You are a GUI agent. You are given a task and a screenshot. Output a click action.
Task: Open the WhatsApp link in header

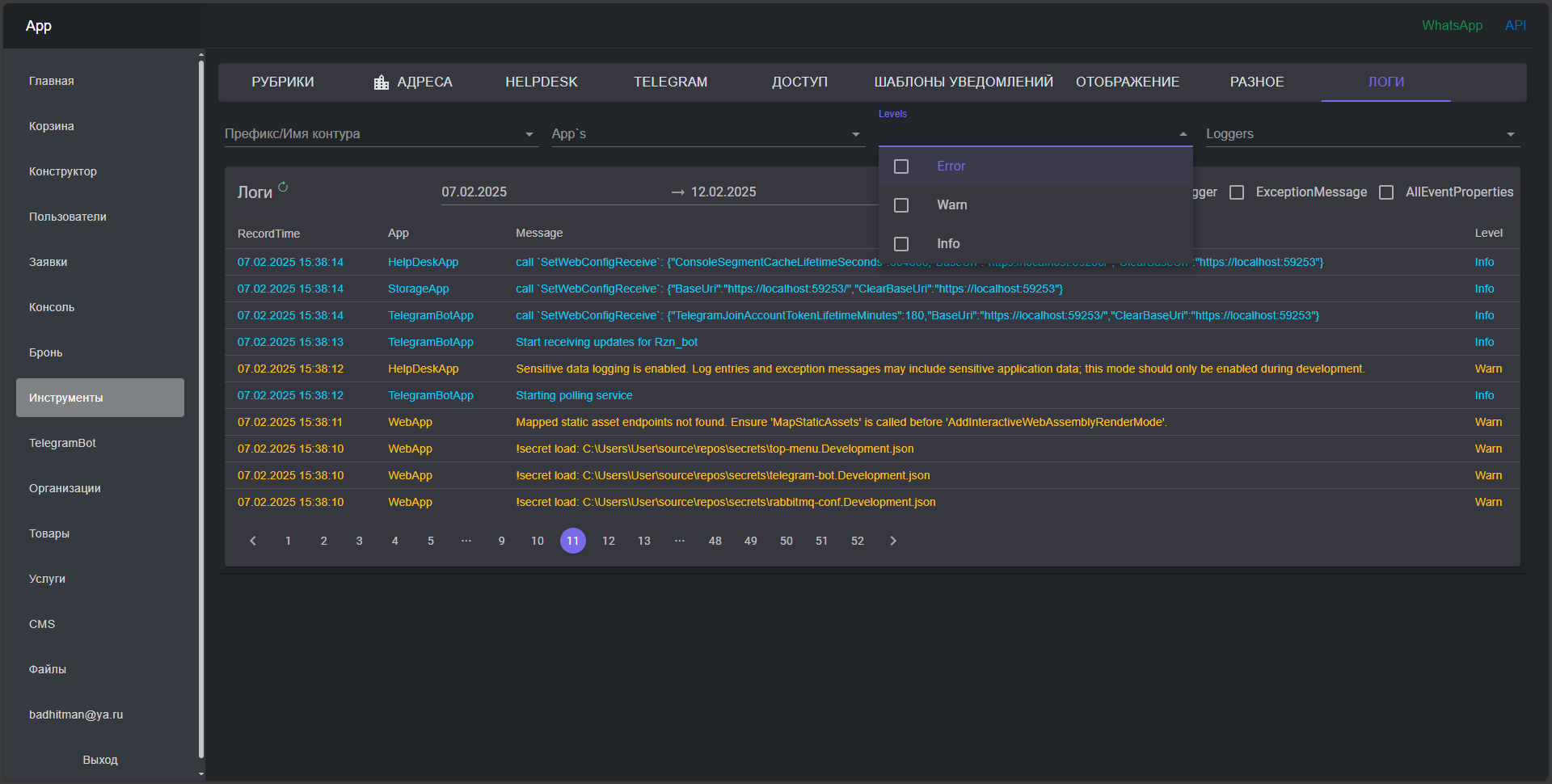(x=1453, y=26)
